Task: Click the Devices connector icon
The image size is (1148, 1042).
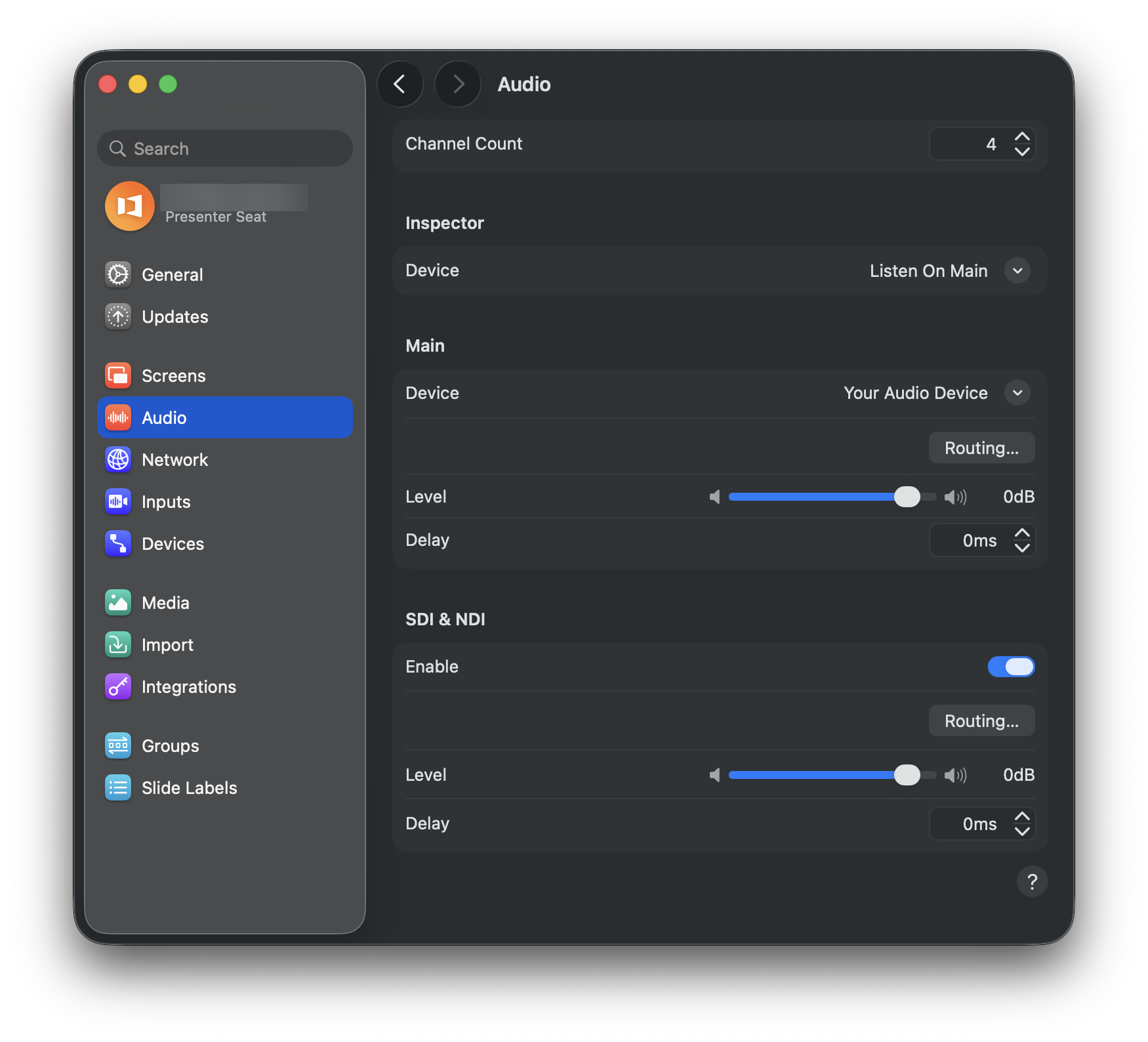Action: pyautogui.click(x=118, y=543)
